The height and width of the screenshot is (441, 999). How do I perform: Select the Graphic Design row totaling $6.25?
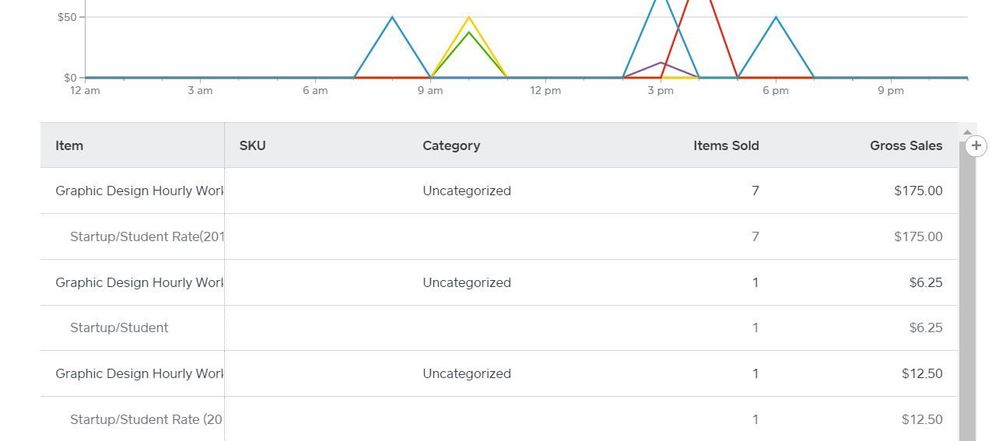pyautogui.click(x=139, y=283)
